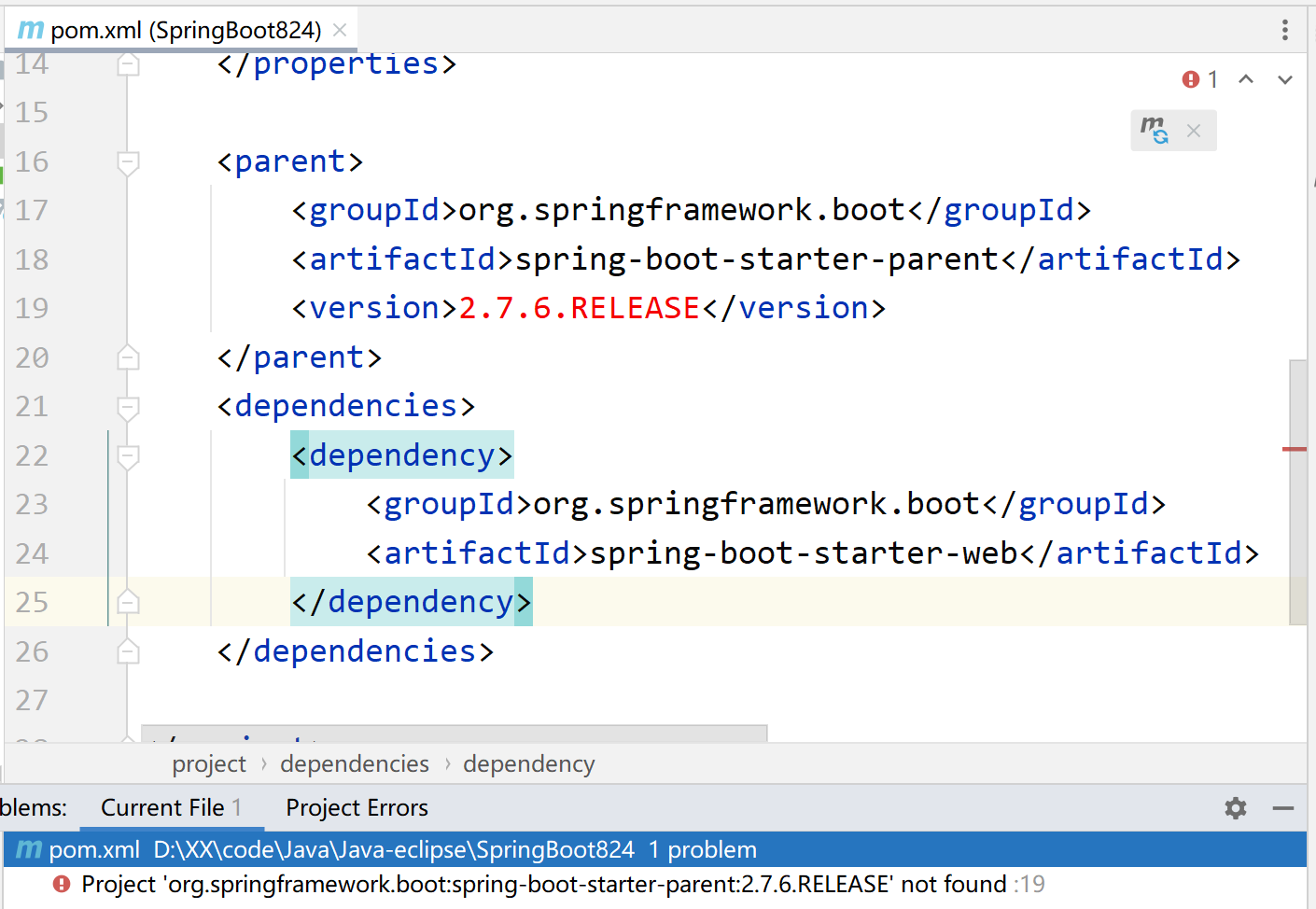The height and width of the screenshot is (909, 1316).
Task: Dismiss the Maven reload floating notification
Action: pos(1194,131)
